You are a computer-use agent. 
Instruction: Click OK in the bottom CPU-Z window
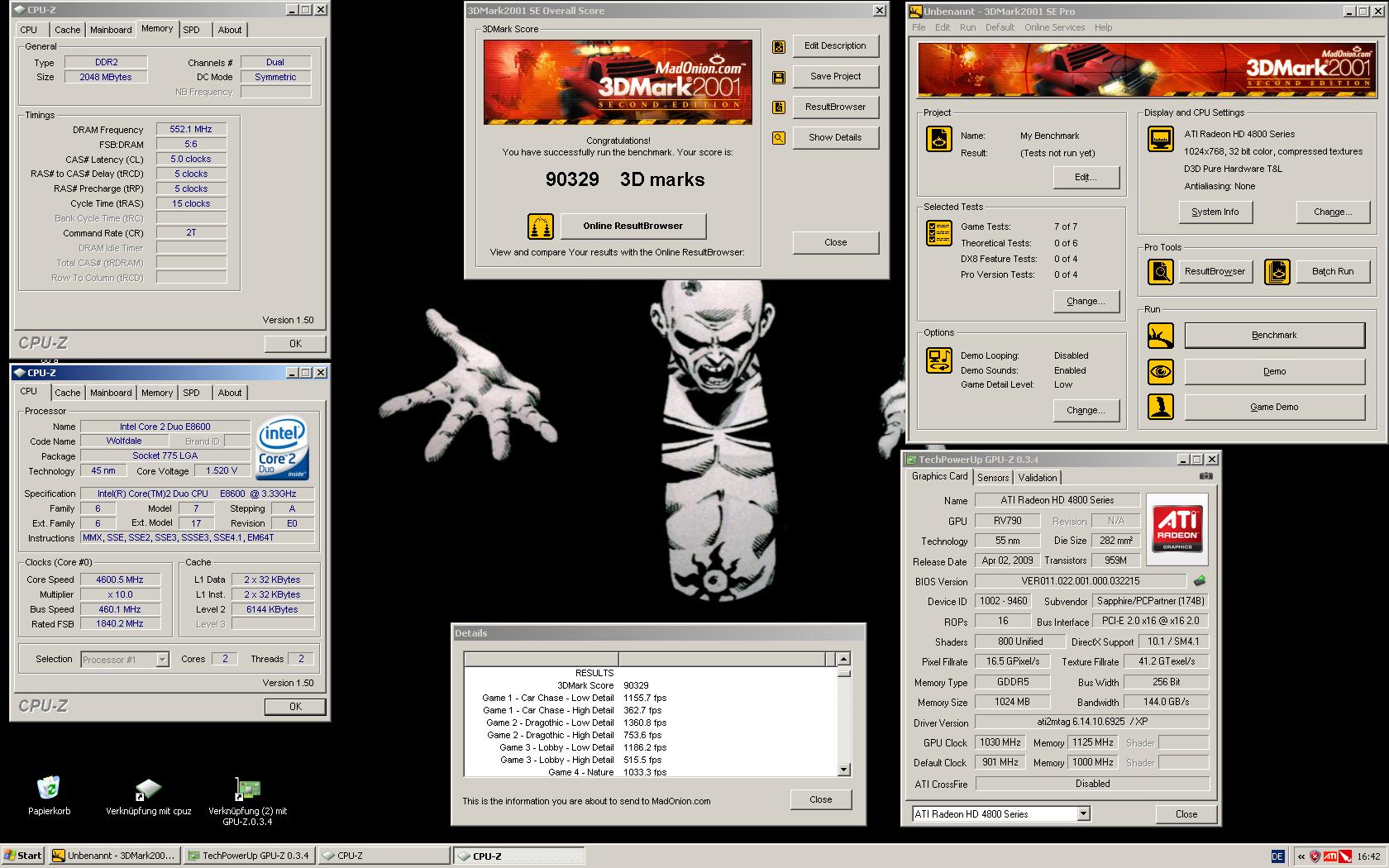295,707
